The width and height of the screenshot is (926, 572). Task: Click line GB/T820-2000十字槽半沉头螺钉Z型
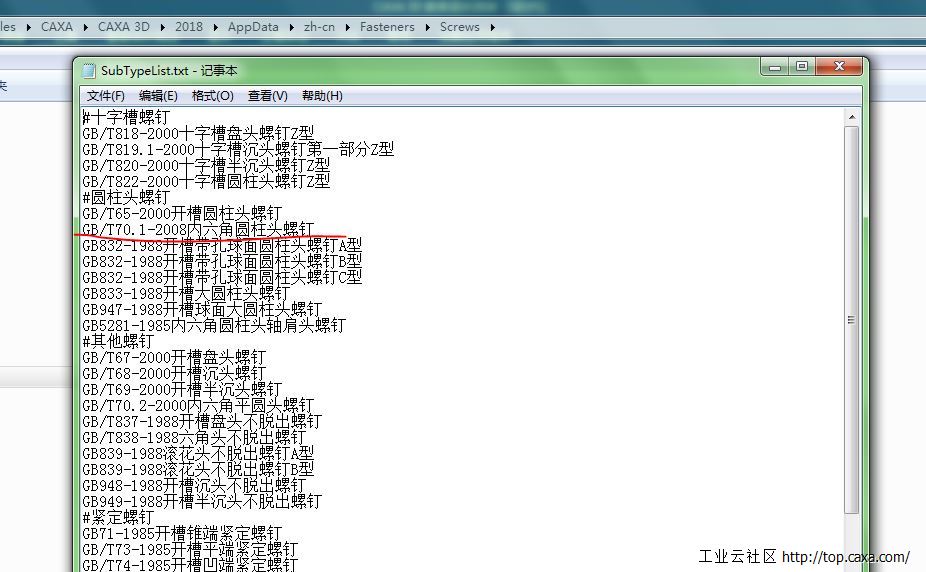click(x=206, y=165)
